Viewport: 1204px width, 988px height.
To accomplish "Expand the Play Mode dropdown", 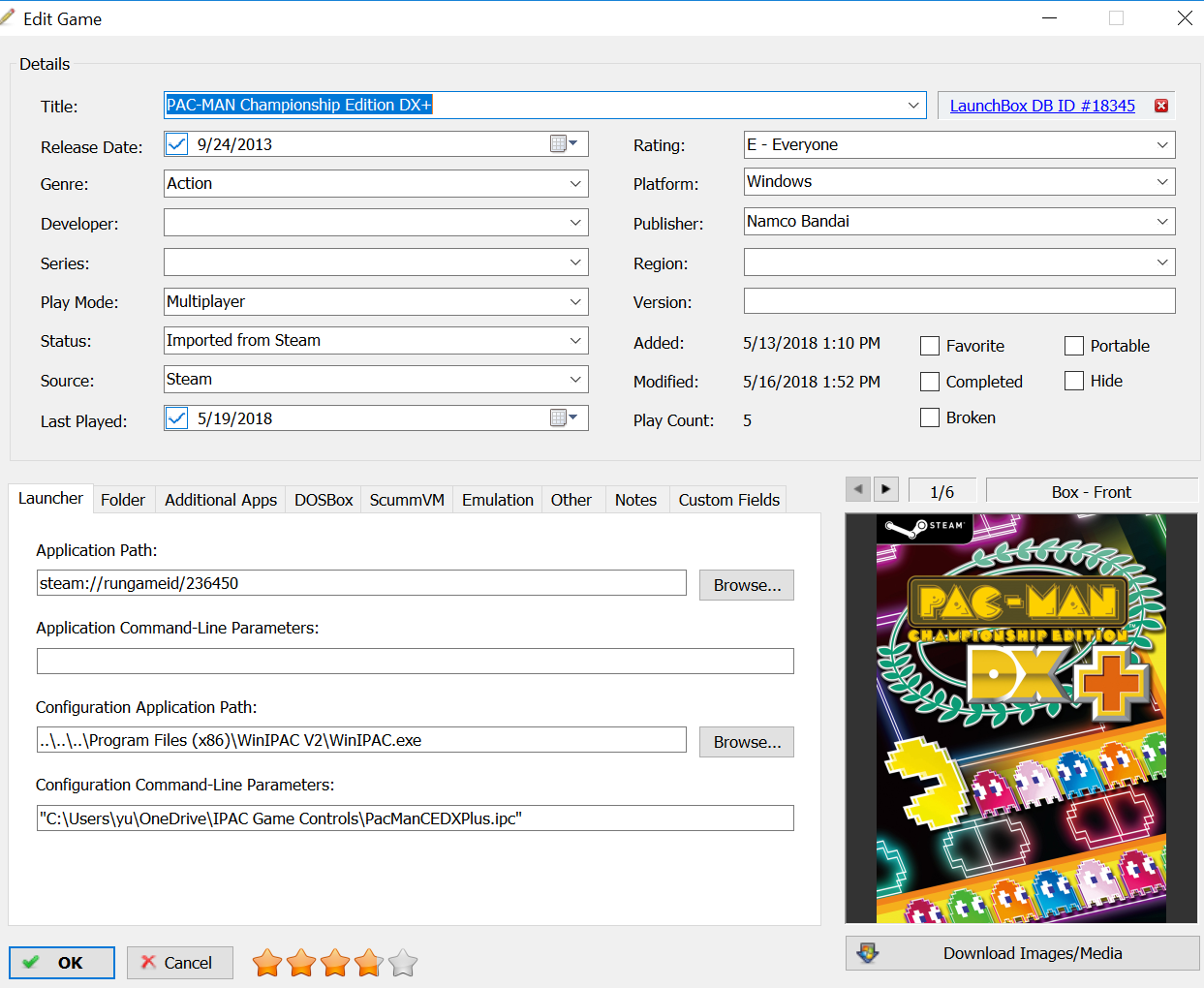I will point(575,302).
